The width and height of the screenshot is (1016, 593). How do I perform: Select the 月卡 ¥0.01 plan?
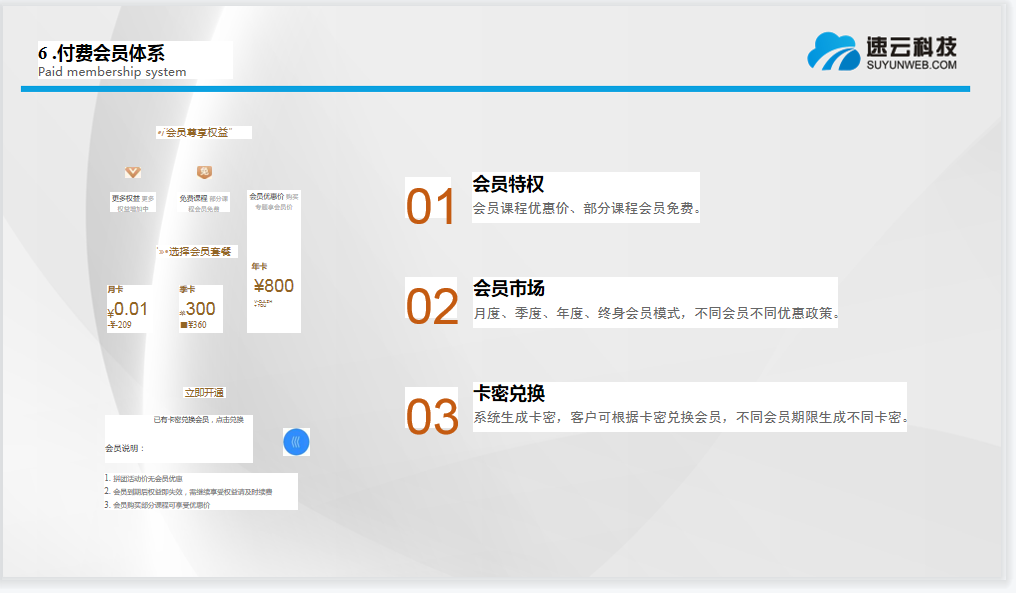128,308
